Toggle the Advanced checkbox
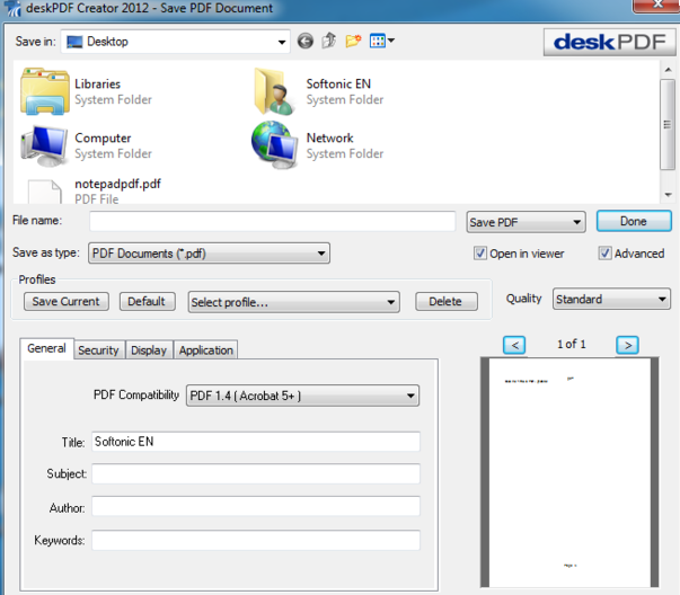The width and height of the screenshot is (680, 595). 605,253
